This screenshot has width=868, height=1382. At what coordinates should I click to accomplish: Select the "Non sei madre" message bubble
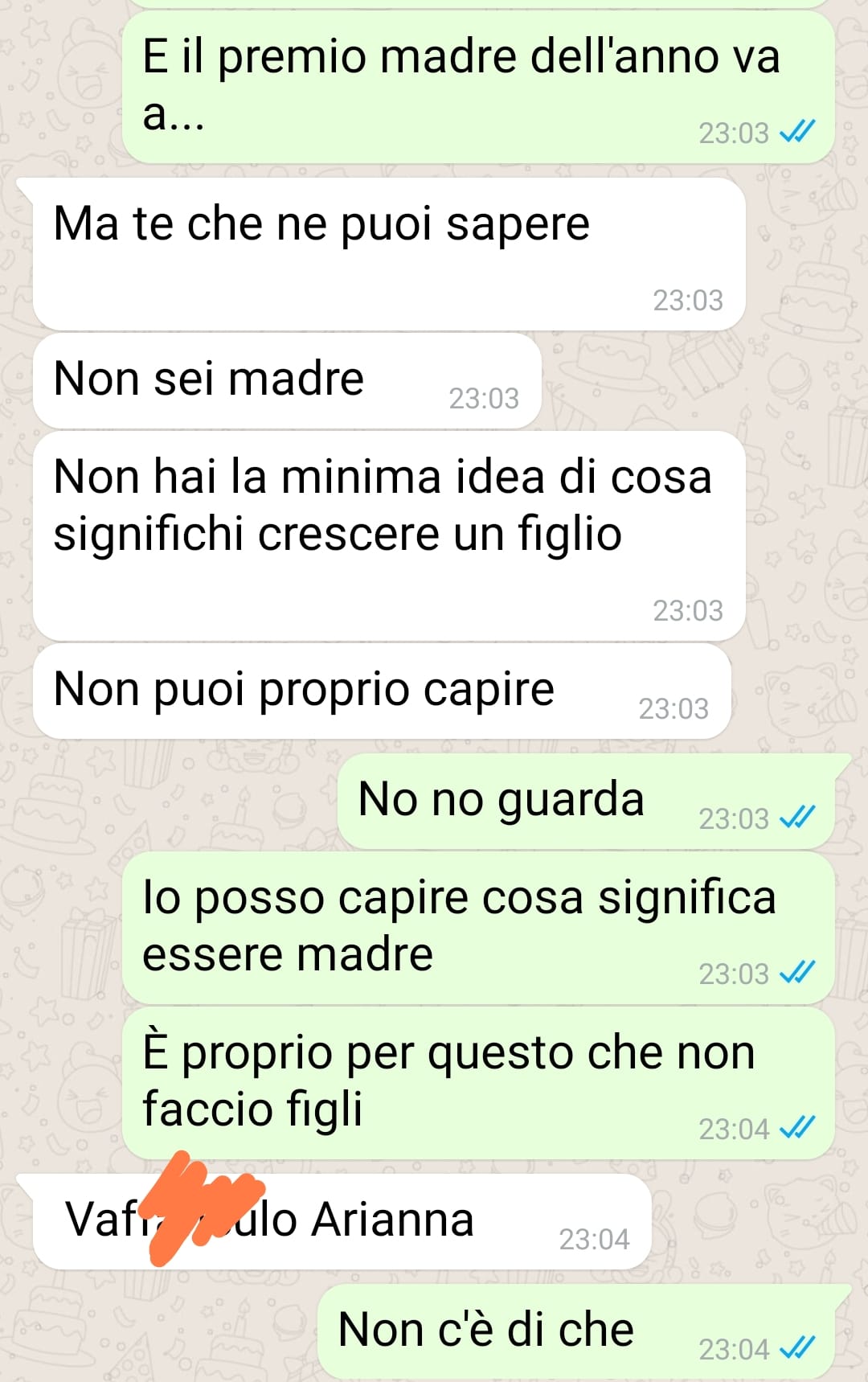coord(287,381)
